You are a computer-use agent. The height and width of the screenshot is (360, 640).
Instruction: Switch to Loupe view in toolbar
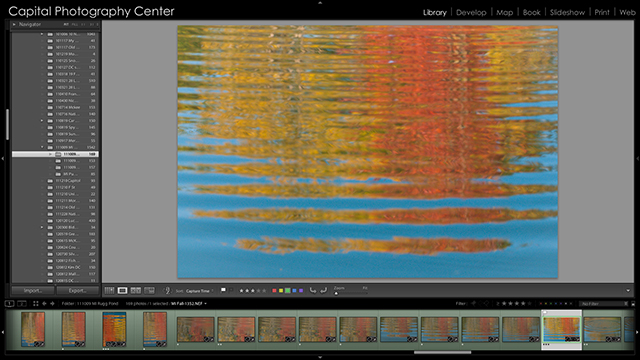[x=122, y=291]
